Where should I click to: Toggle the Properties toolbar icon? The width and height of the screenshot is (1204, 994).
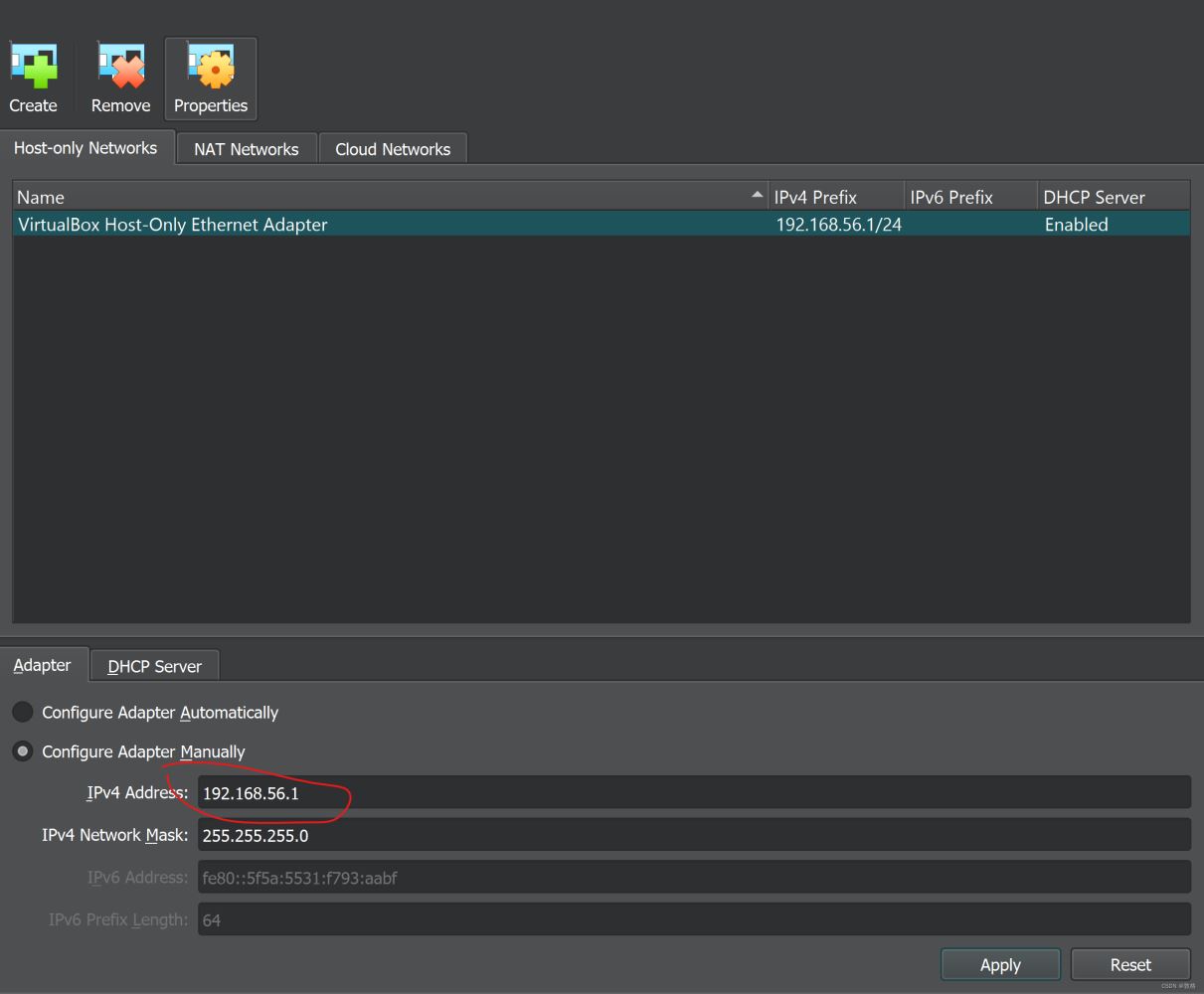pos(210,78)
